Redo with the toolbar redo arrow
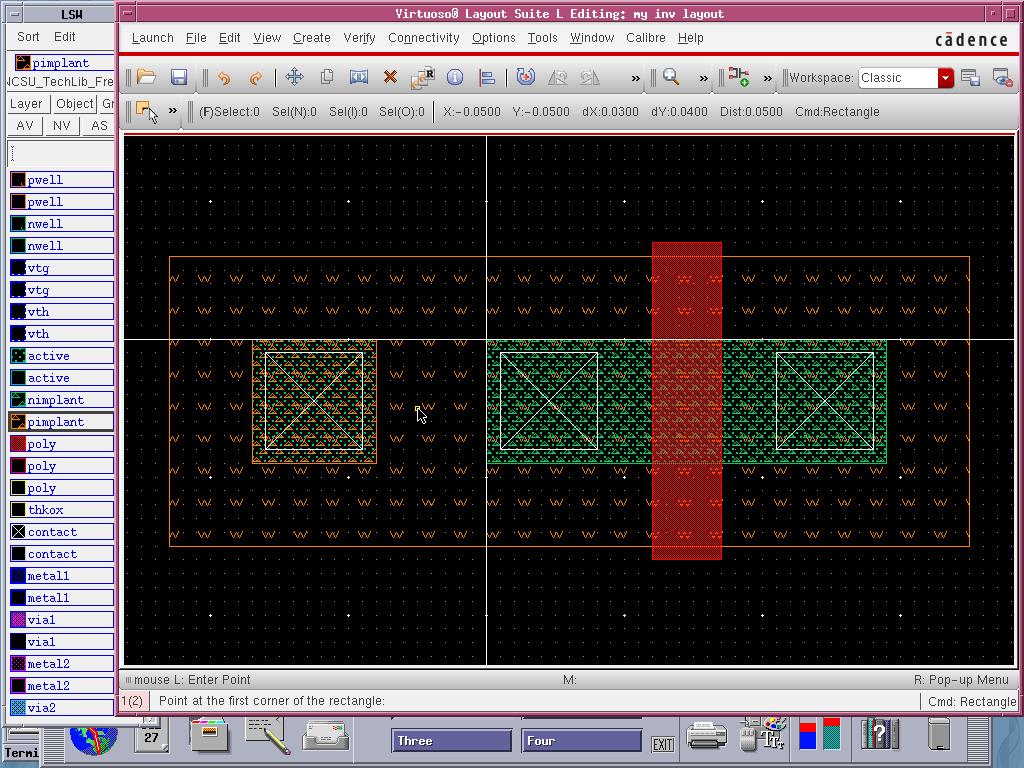The width and height of the screenshot is (1024, 768). 255,78
